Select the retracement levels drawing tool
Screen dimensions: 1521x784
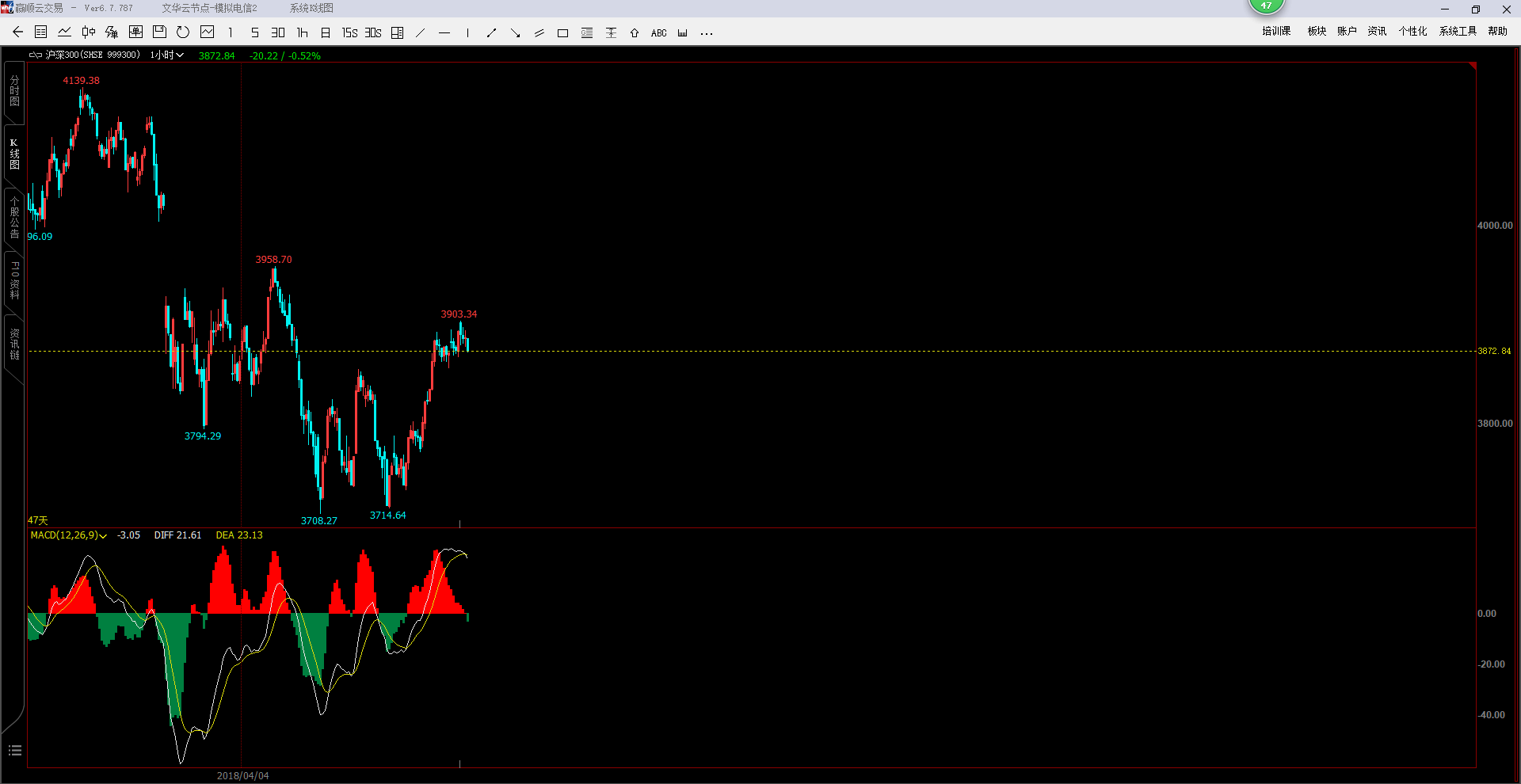click(586, 32)
